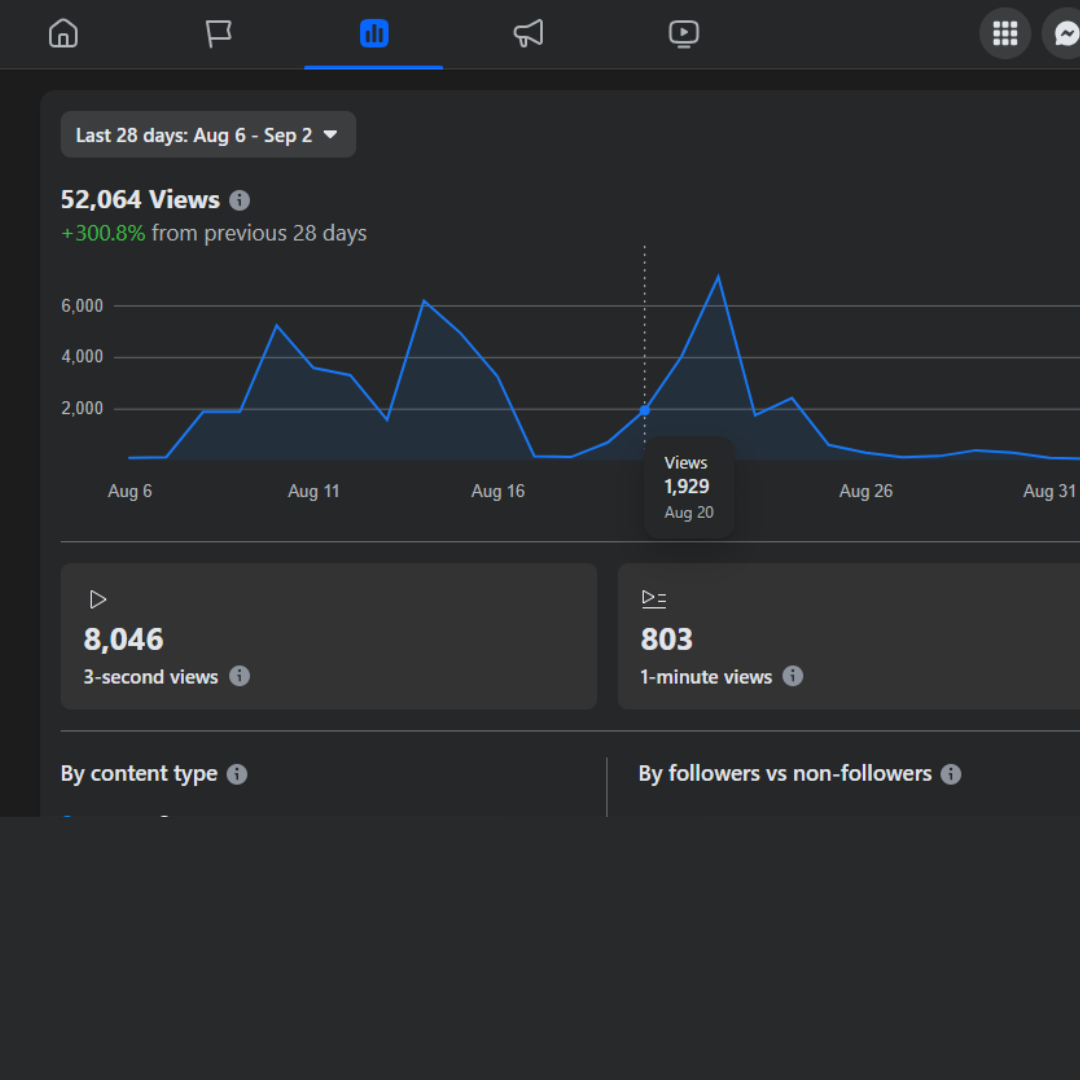Click the Aug 16 axis label
The width and height of the screenshot is (1080, 1080).
[x=498, y=491]
